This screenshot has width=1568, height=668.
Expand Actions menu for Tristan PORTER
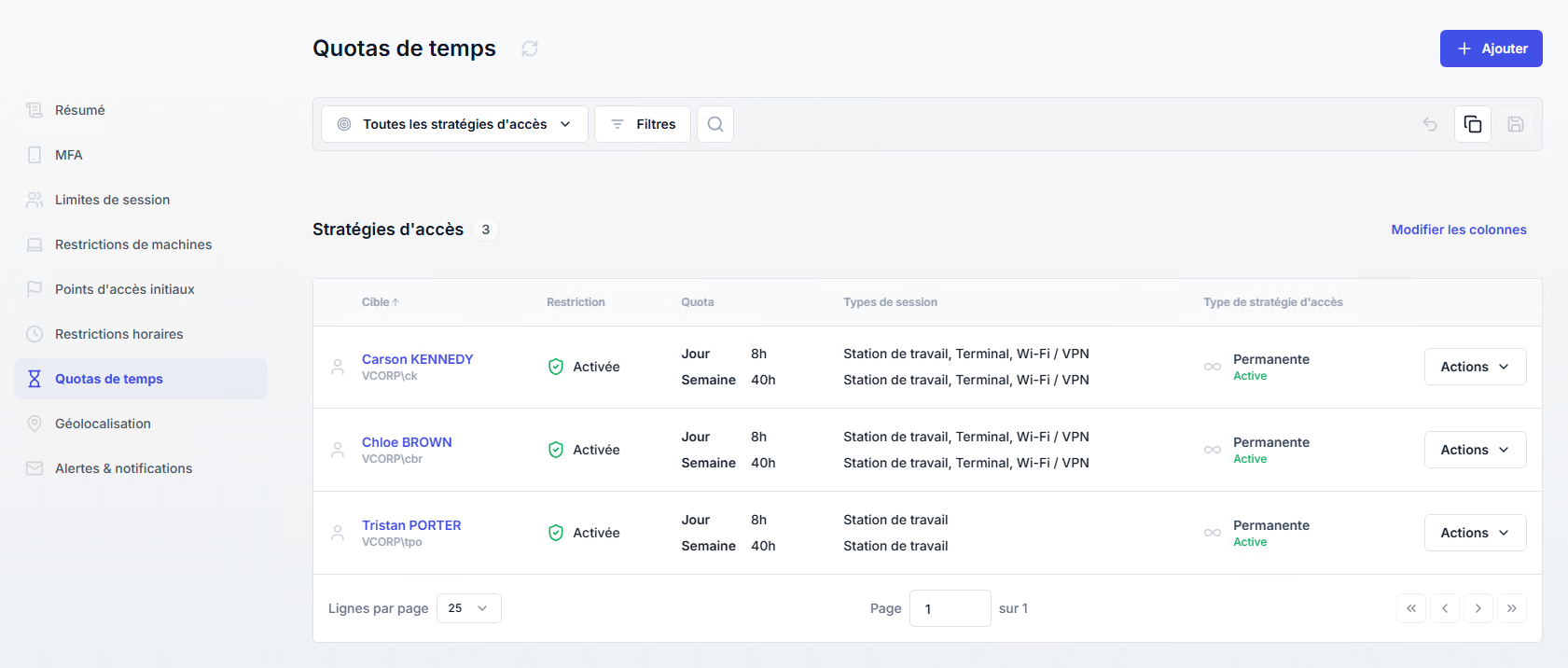1475,533
